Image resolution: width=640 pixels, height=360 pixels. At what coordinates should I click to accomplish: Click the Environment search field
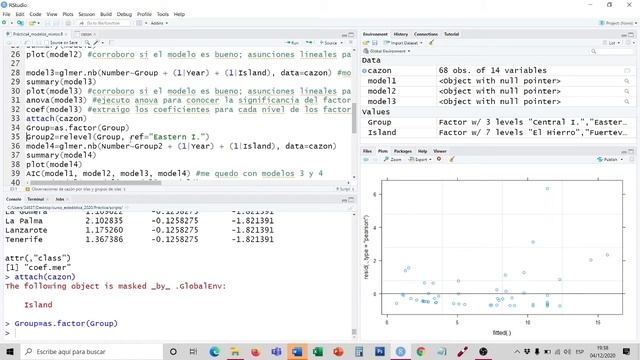612,51
